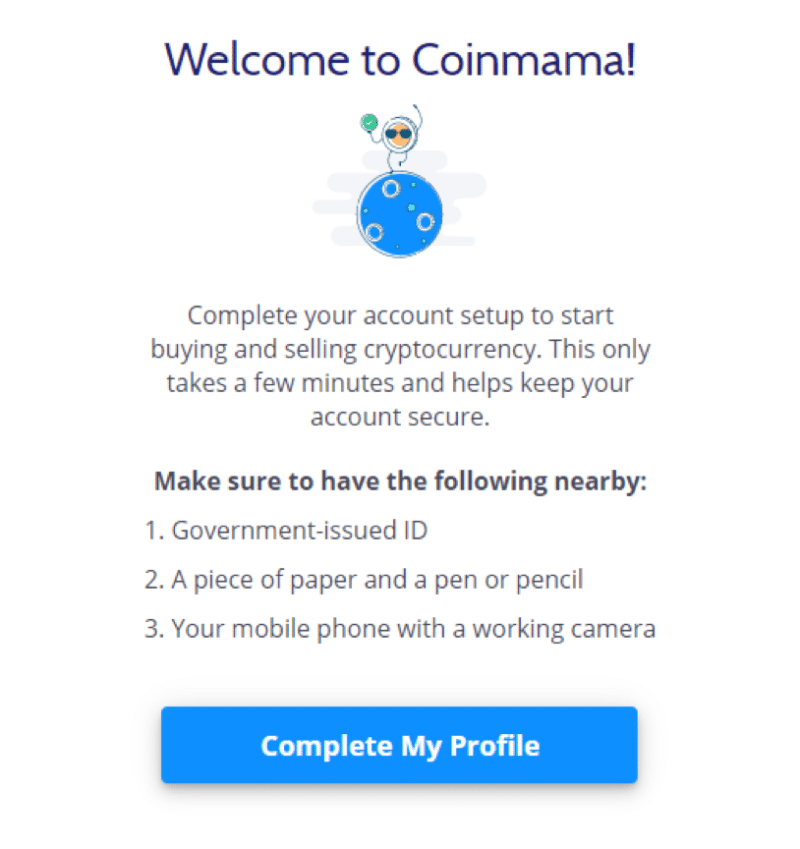
Task: Click the Complete My Profile button
Action: 399,744
